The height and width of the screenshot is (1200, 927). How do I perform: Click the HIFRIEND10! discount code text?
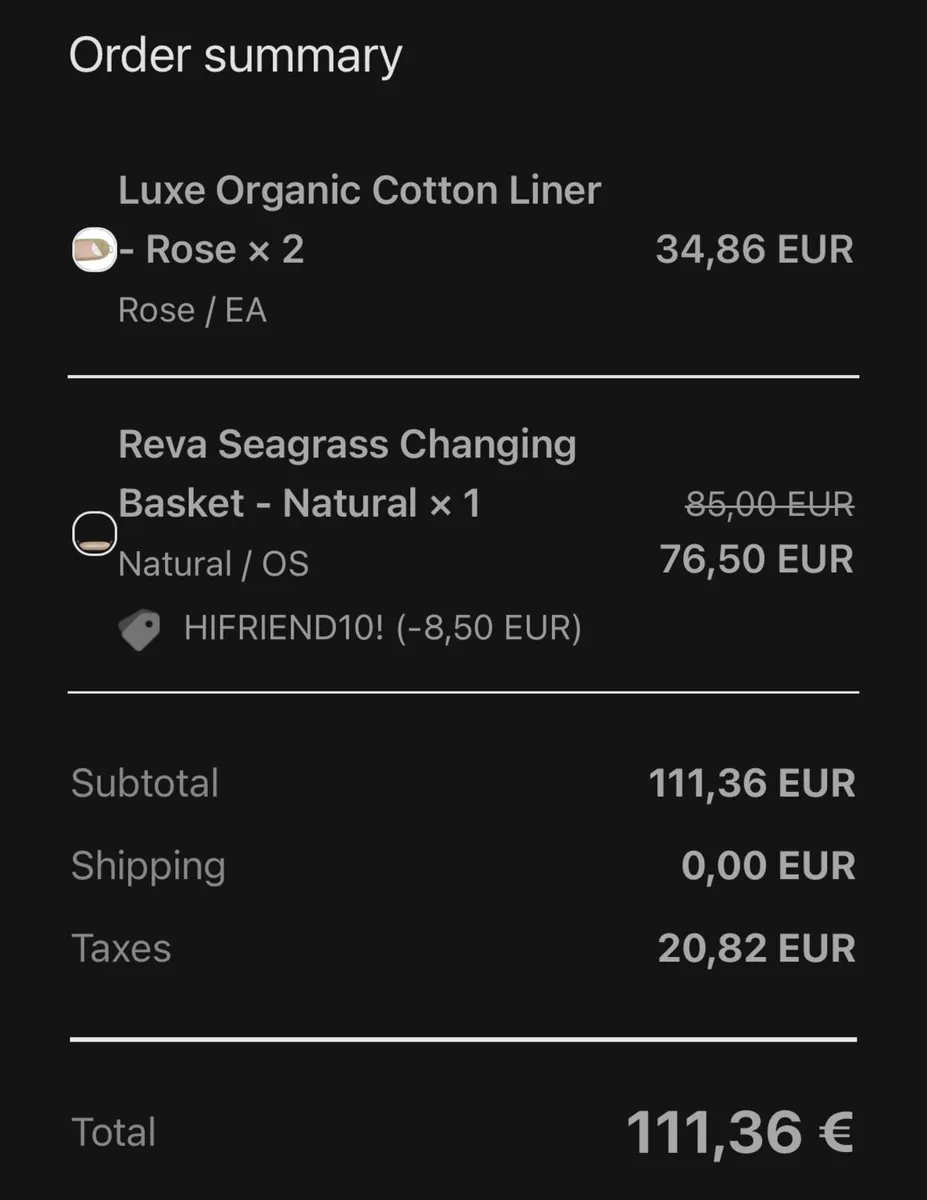click(x=382, y=629)
